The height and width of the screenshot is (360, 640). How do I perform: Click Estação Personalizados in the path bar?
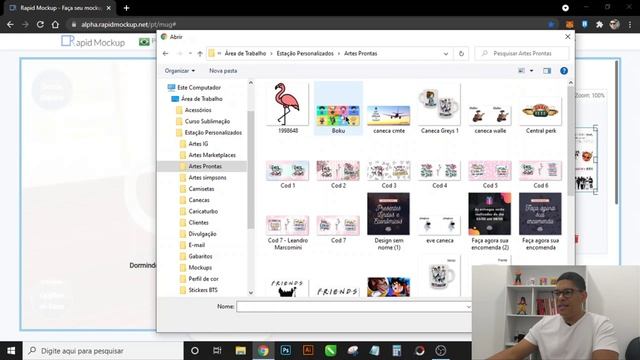(305, 53)
